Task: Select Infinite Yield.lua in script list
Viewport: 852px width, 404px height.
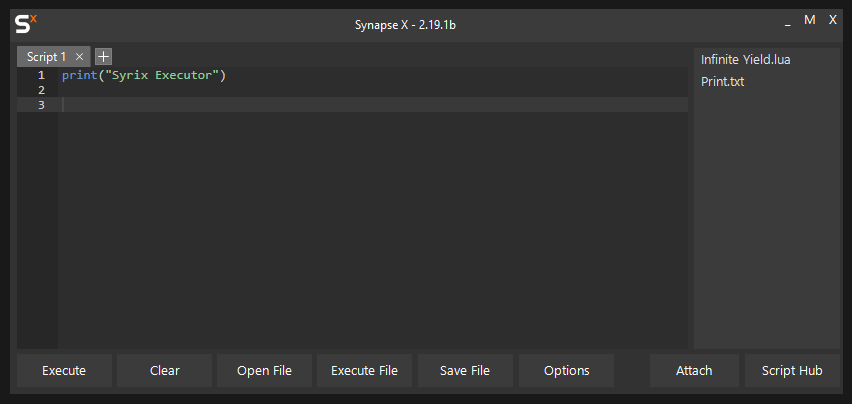Action: click(x=745, y=60)
